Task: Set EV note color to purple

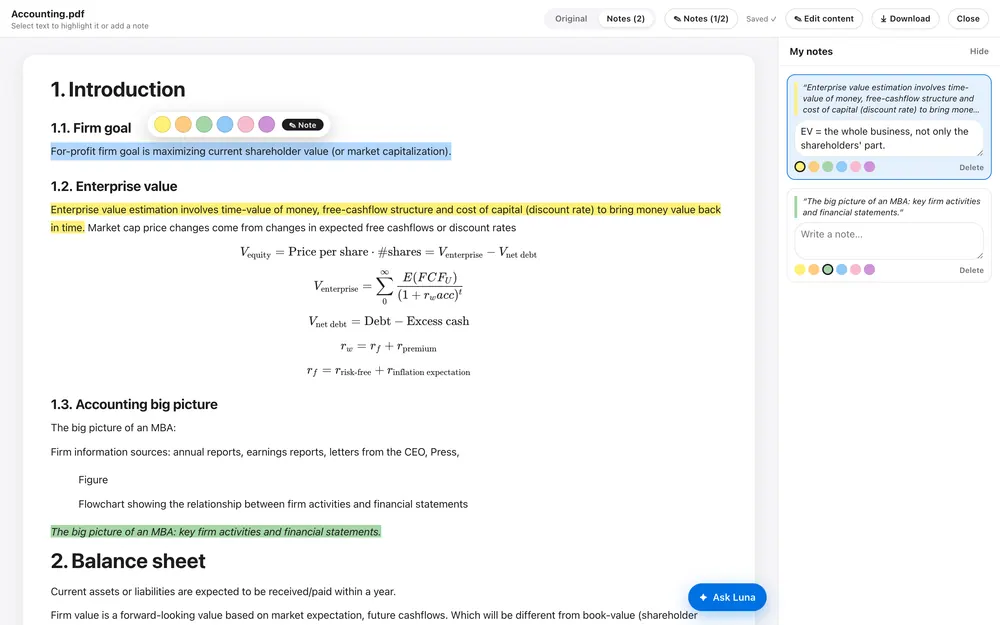Action: click(869, 166)
